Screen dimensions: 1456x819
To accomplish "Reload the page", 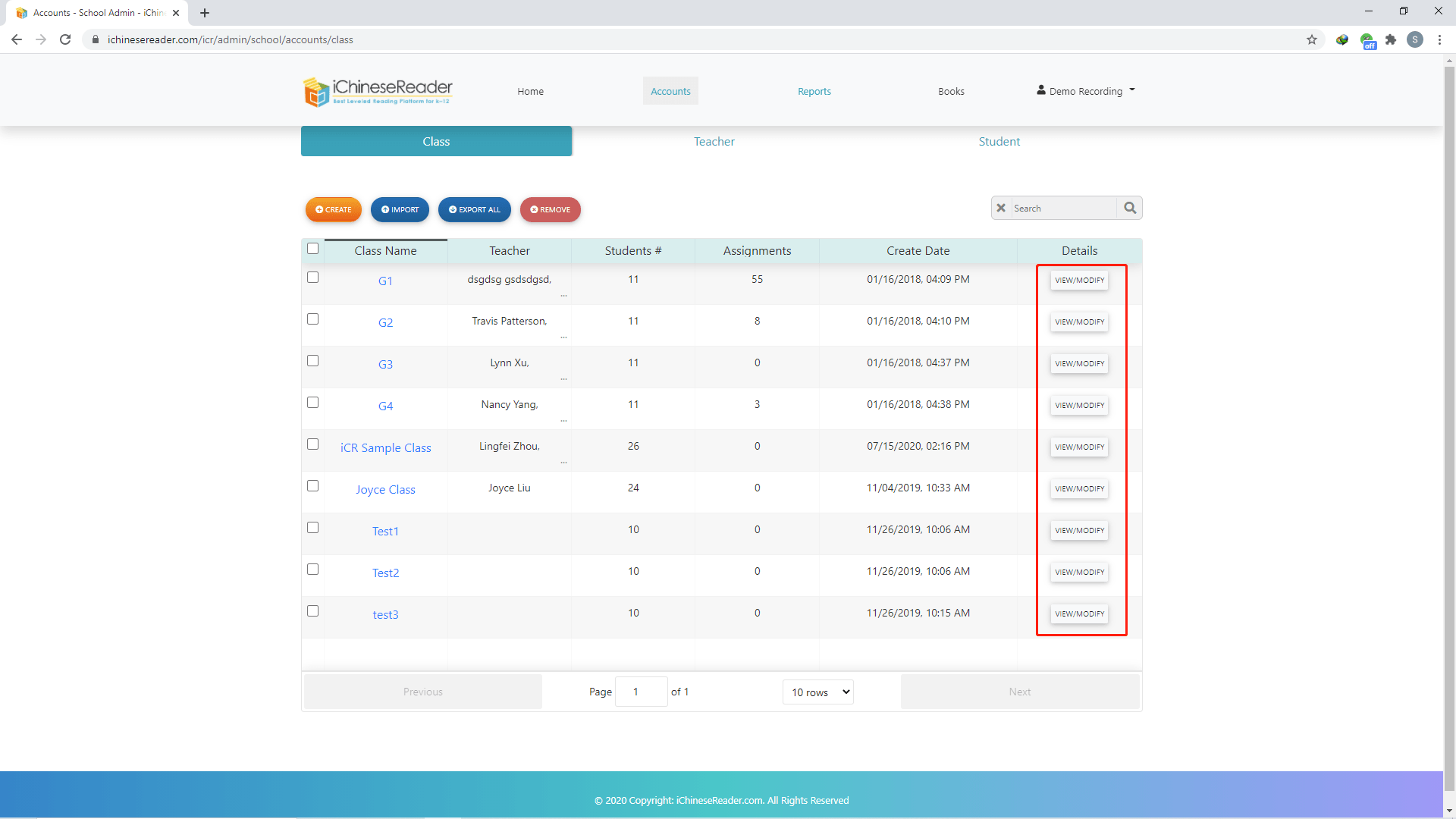I will click(65, 39).
